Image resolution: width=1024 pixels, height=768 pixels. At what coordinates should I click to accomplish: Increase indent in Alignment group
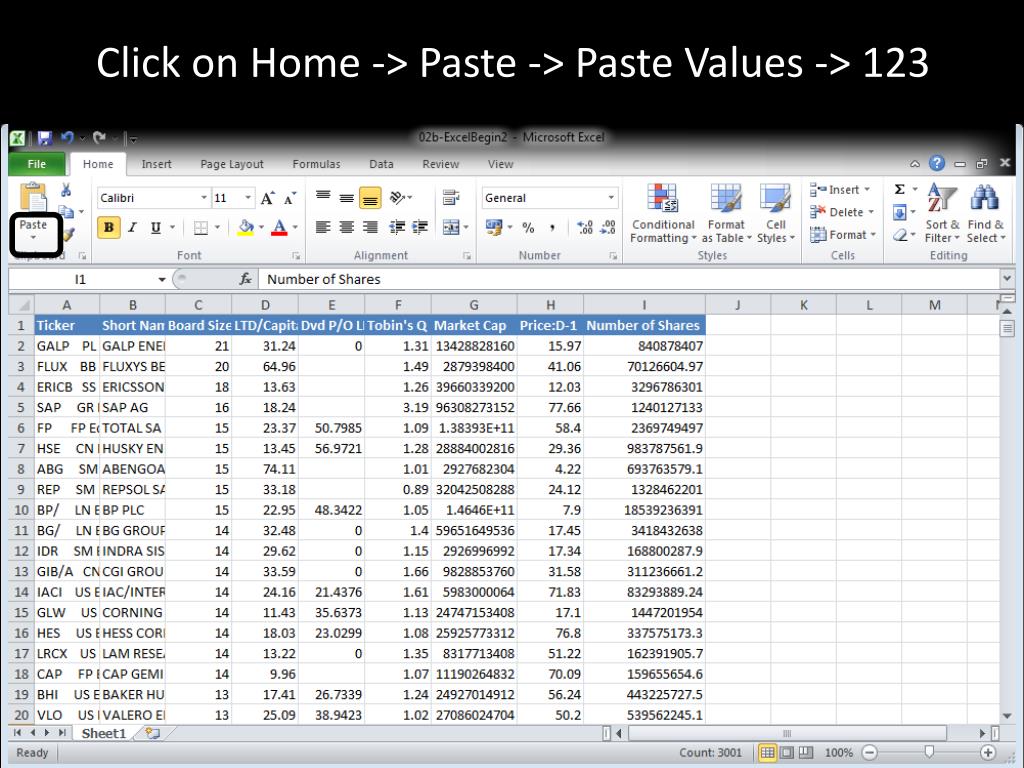pos(420,227)
